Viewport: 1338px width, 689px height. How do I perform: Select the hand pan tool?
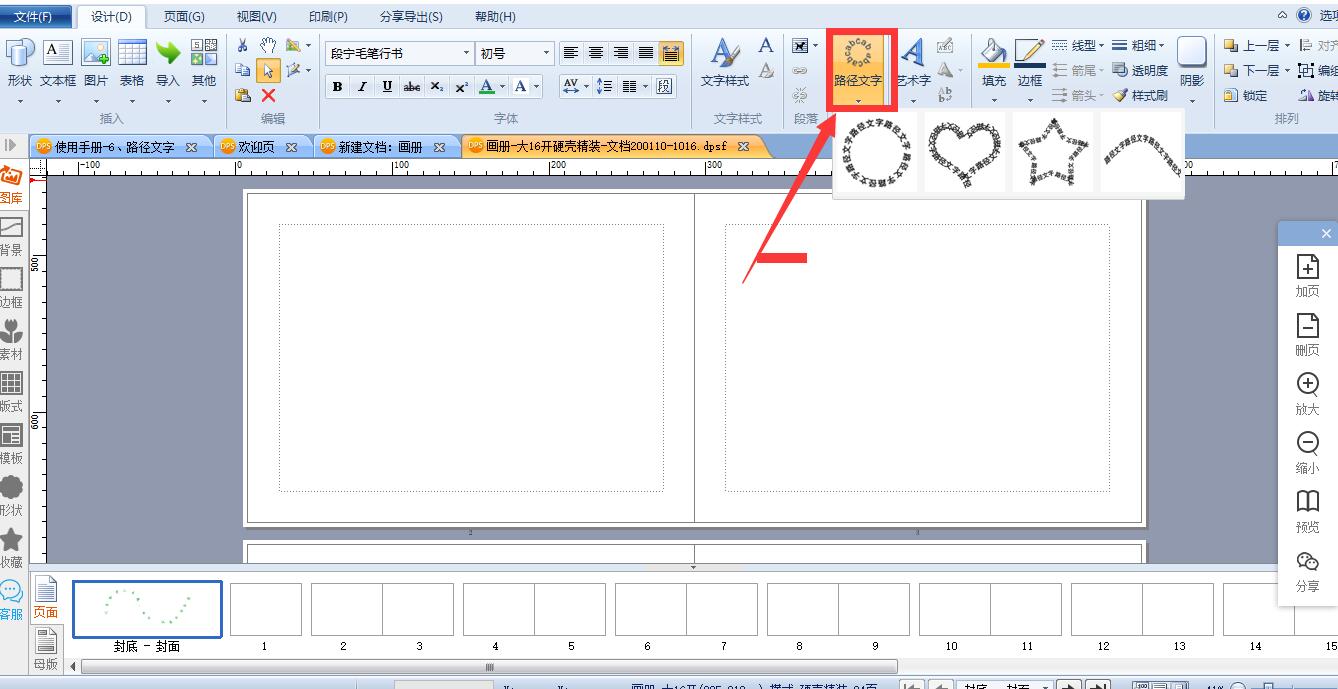268,45
